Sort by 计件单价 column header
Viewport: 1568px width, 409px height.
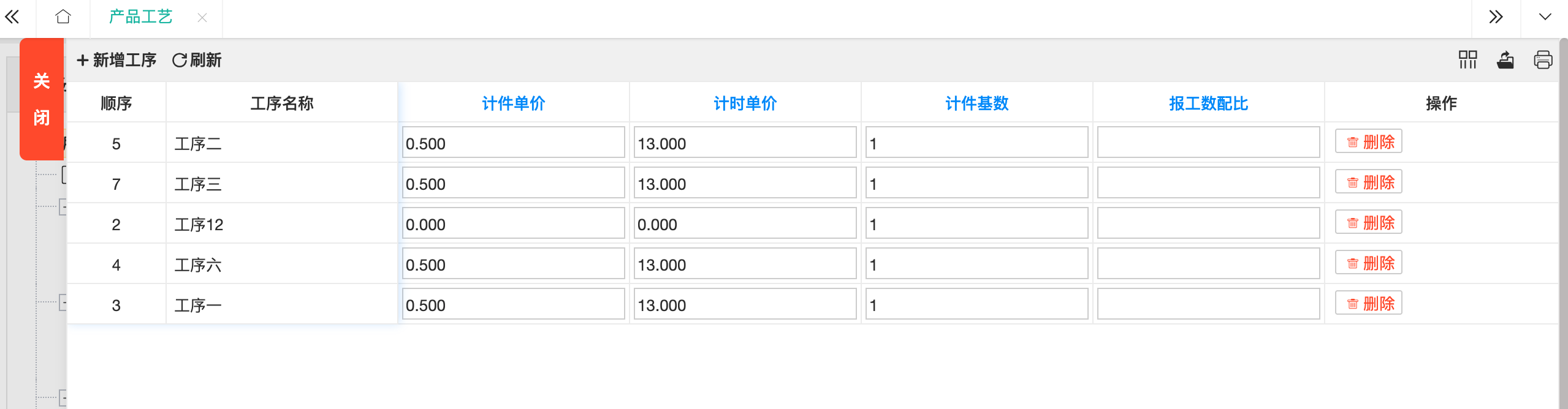click(x=513, y=103)
